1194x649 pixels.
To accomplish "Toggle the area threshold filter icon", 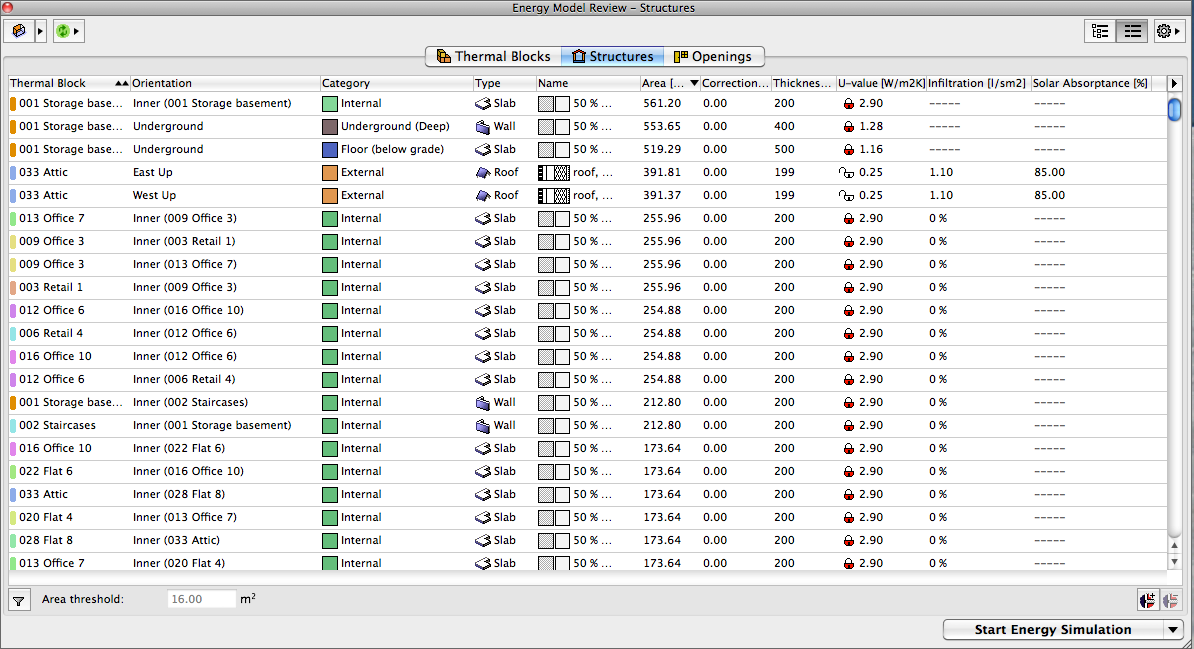I will click(x=19, y=600).
